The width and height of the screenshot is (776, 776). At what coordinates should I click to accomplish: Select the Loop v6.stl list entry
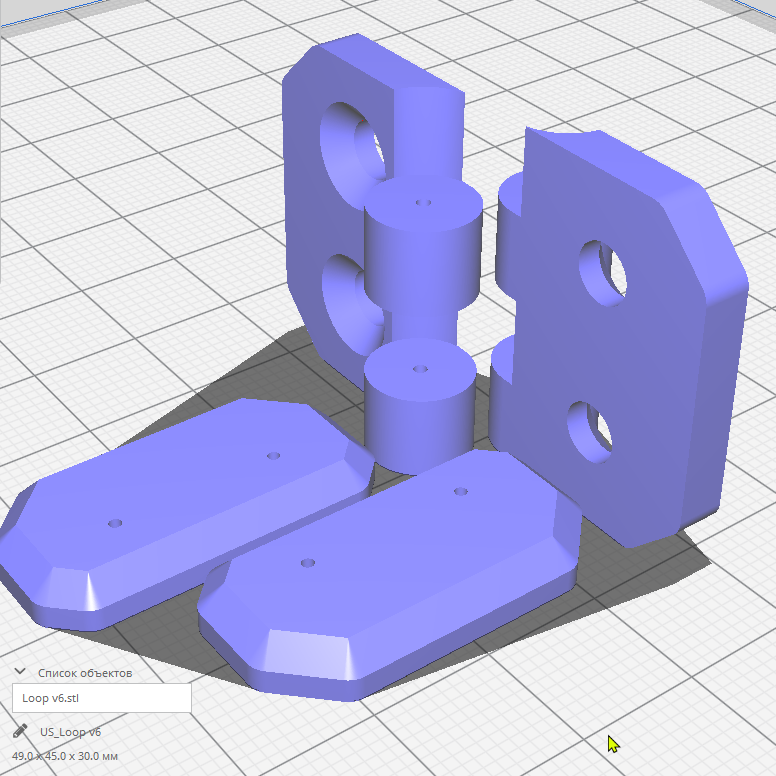(x=101, y=698)
